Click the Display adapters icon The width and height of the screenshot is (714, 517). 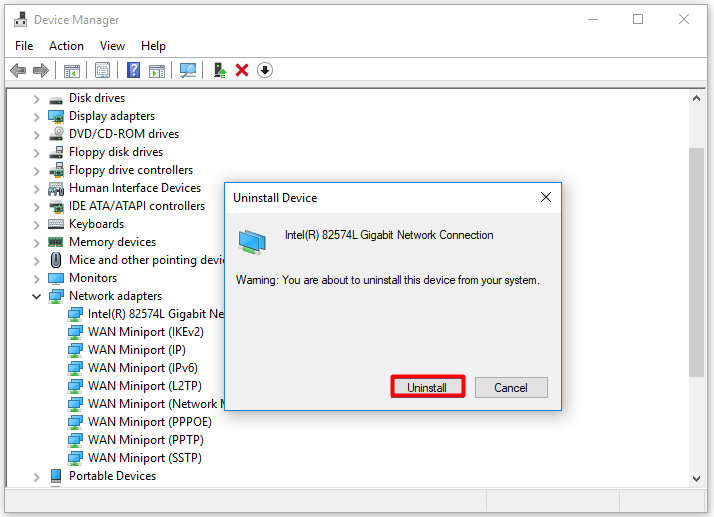[x=56, y=117]
